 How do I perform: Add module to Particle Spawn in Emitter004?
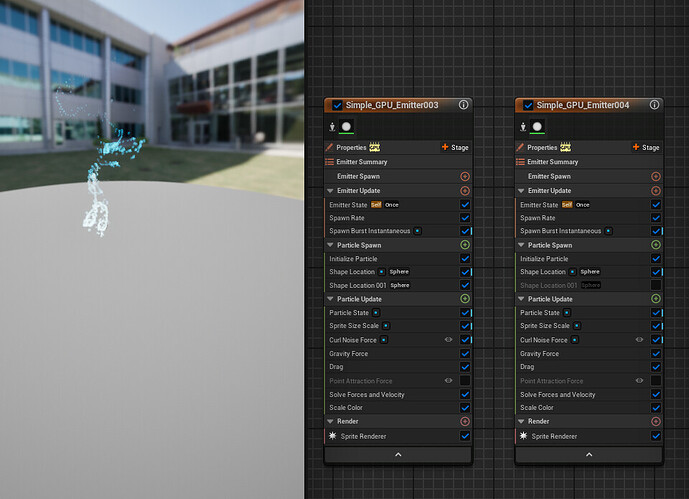pos(656,245)
